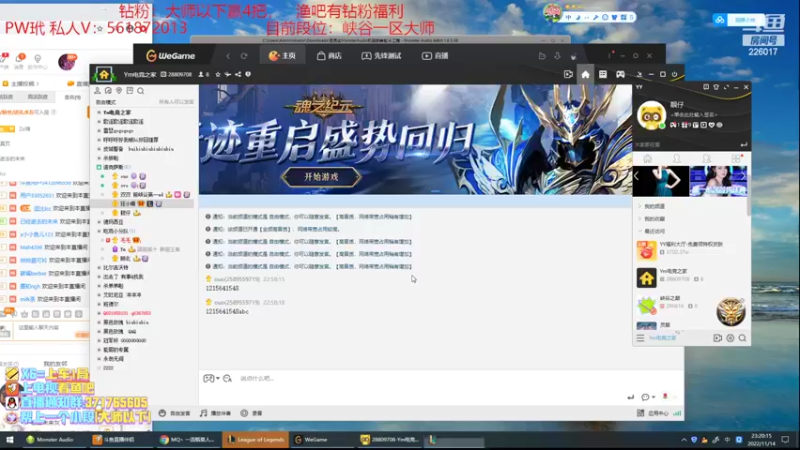
Task: Click list template icon in channel top bar
Action: tap(603, 74)
